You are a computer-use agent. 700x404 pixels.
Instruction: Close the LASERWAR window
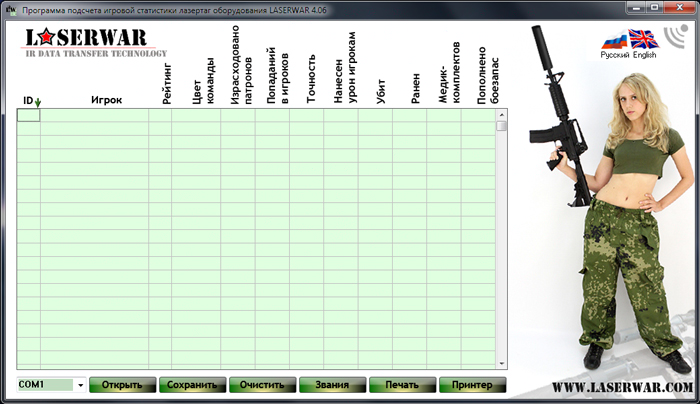(679, 8)
